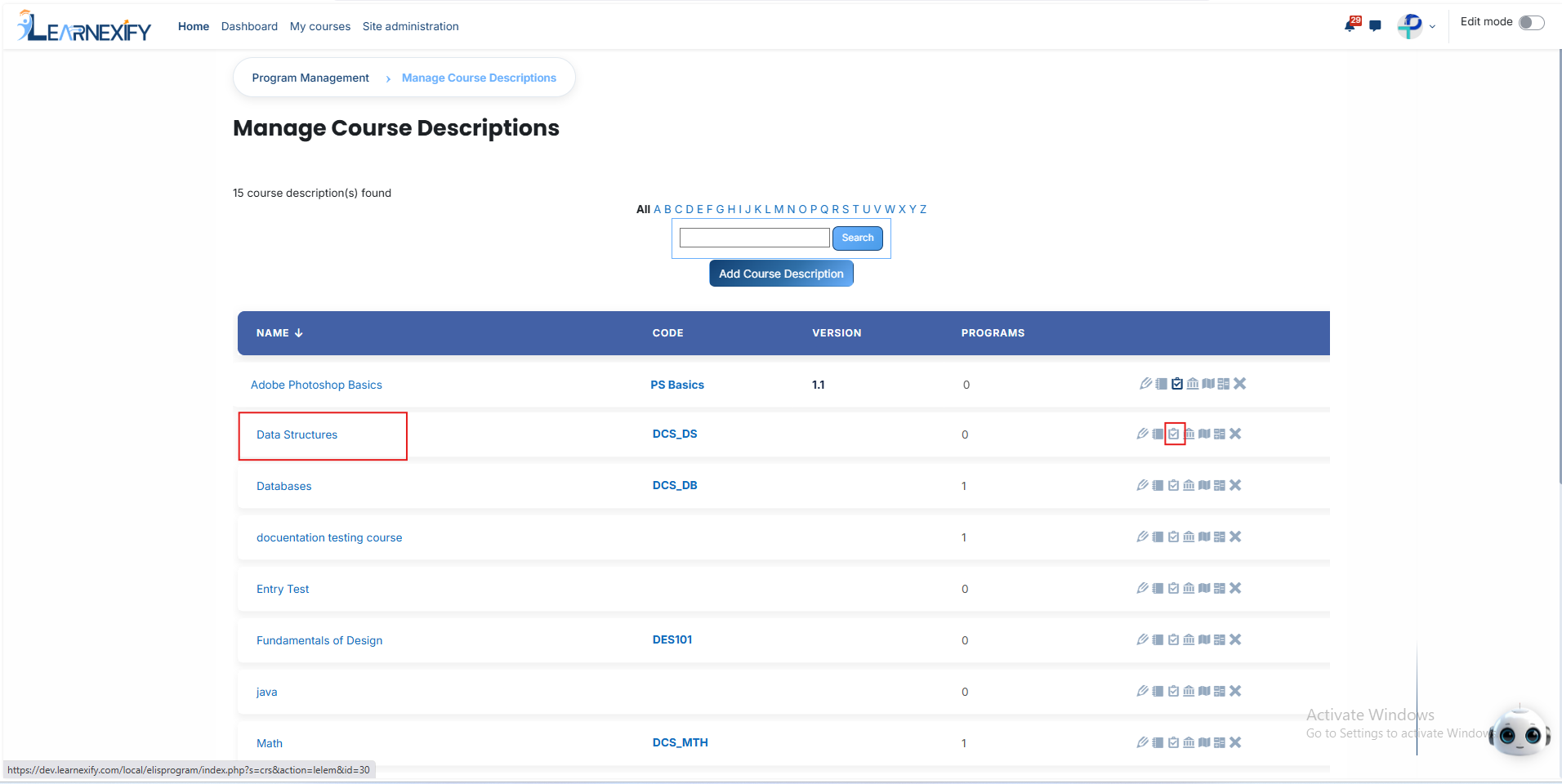Click the institution building icon in java row

coord(1189,691)
